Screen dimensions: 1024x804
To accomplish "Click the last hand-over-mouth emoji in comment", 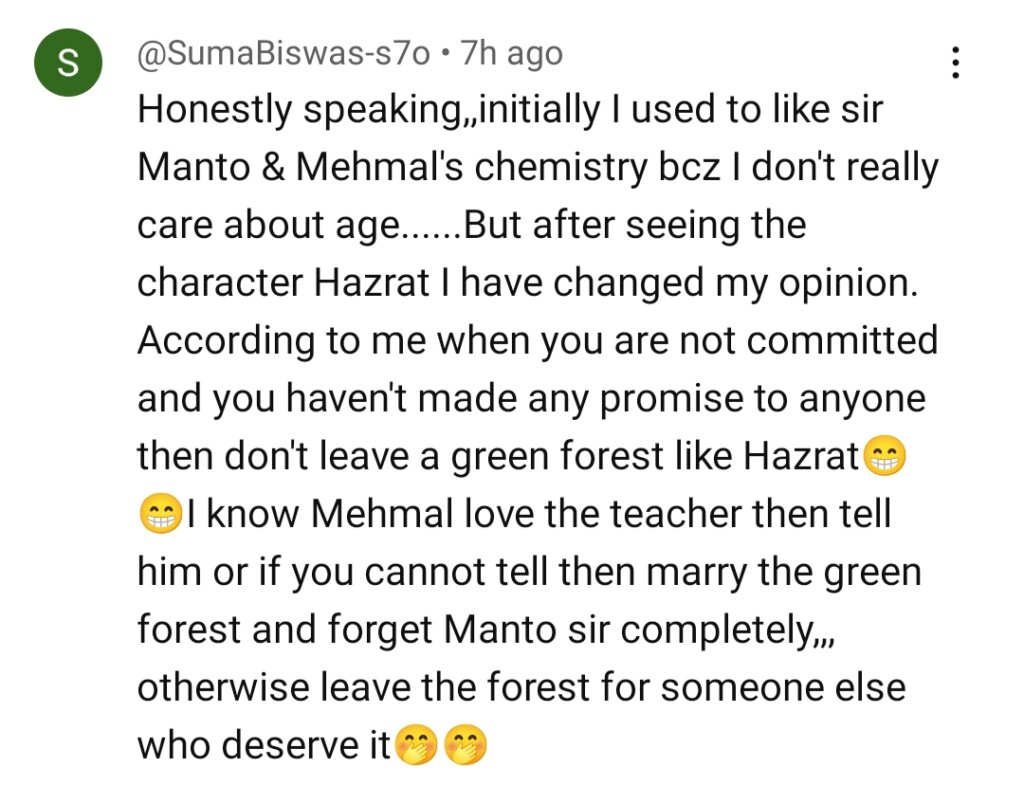I will click(x=466, y=745).
